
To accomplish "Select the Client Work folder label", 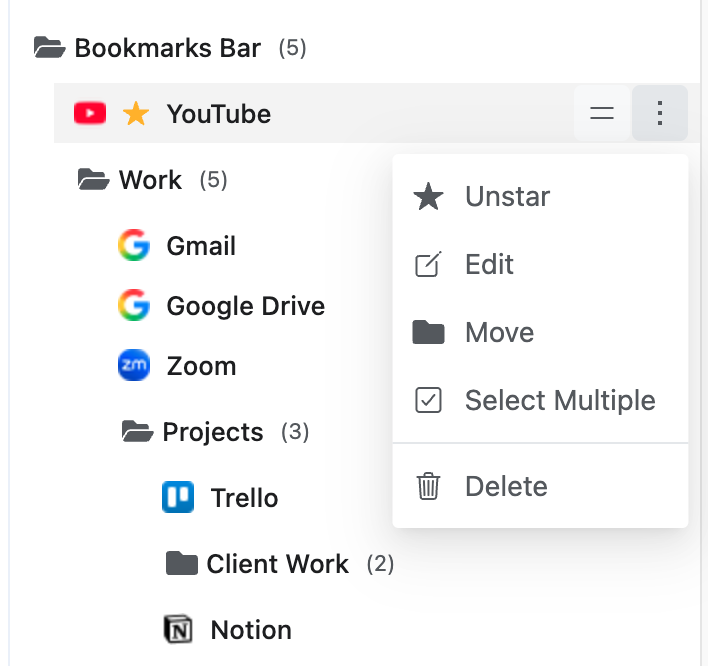I will pos(277,564).
